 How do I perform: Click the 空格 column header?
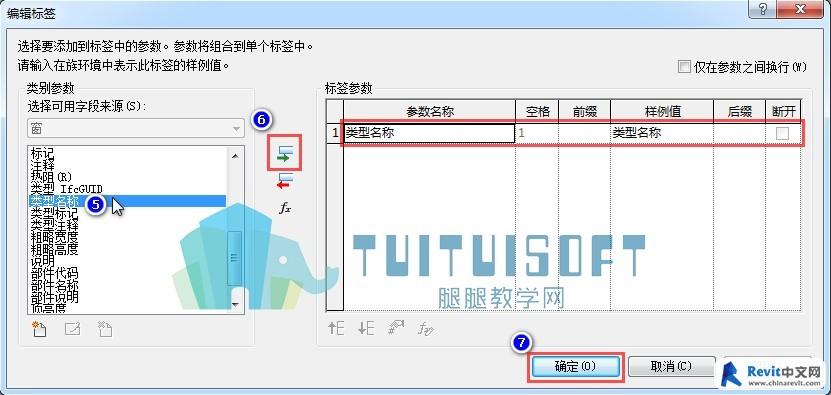(537, 111)
